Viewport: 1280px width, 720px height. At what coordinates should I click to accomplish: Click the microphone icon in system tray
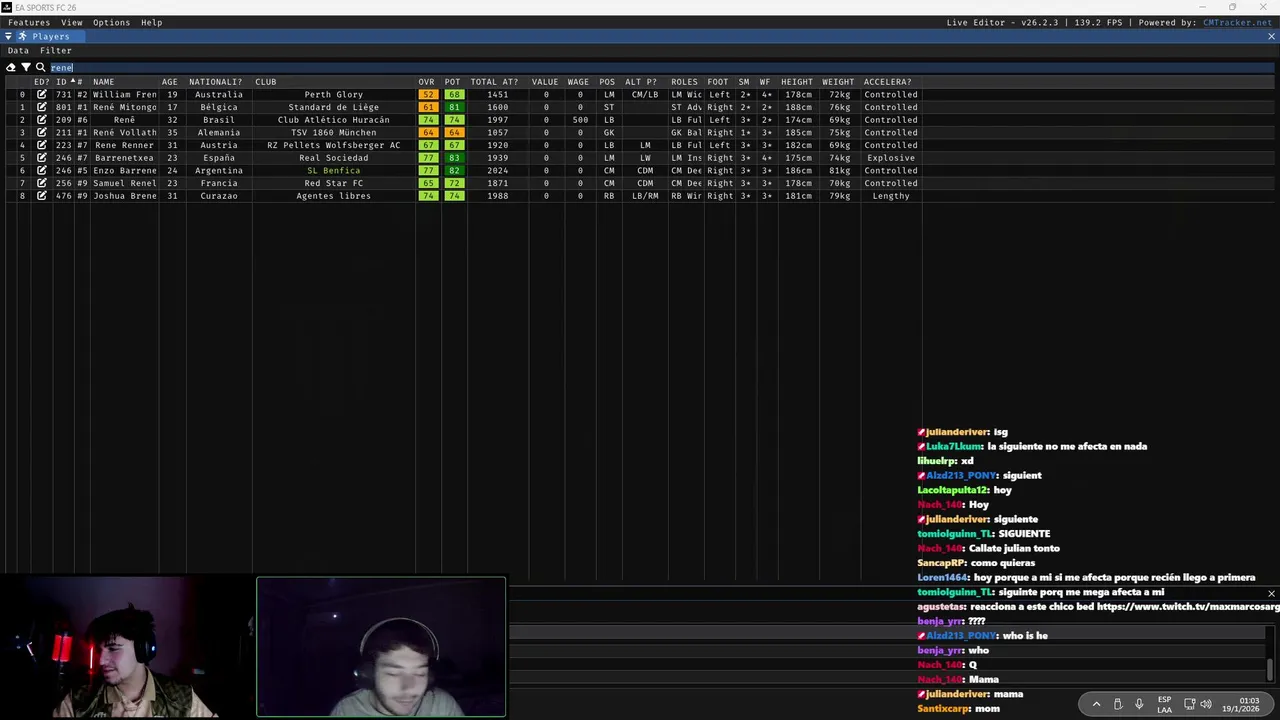[x=1139, y=704]
